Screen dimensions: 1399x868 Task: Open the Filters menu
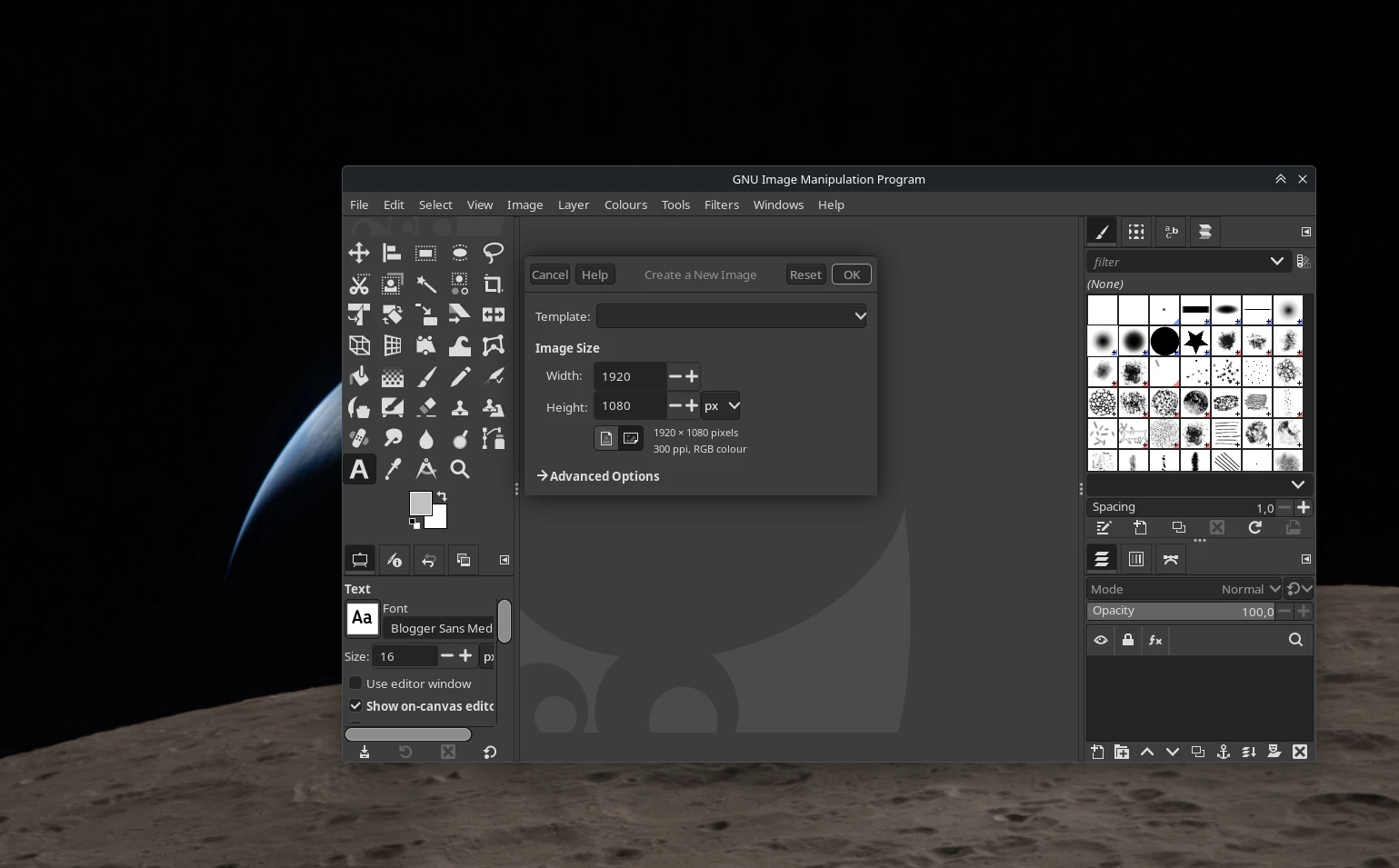722,205
